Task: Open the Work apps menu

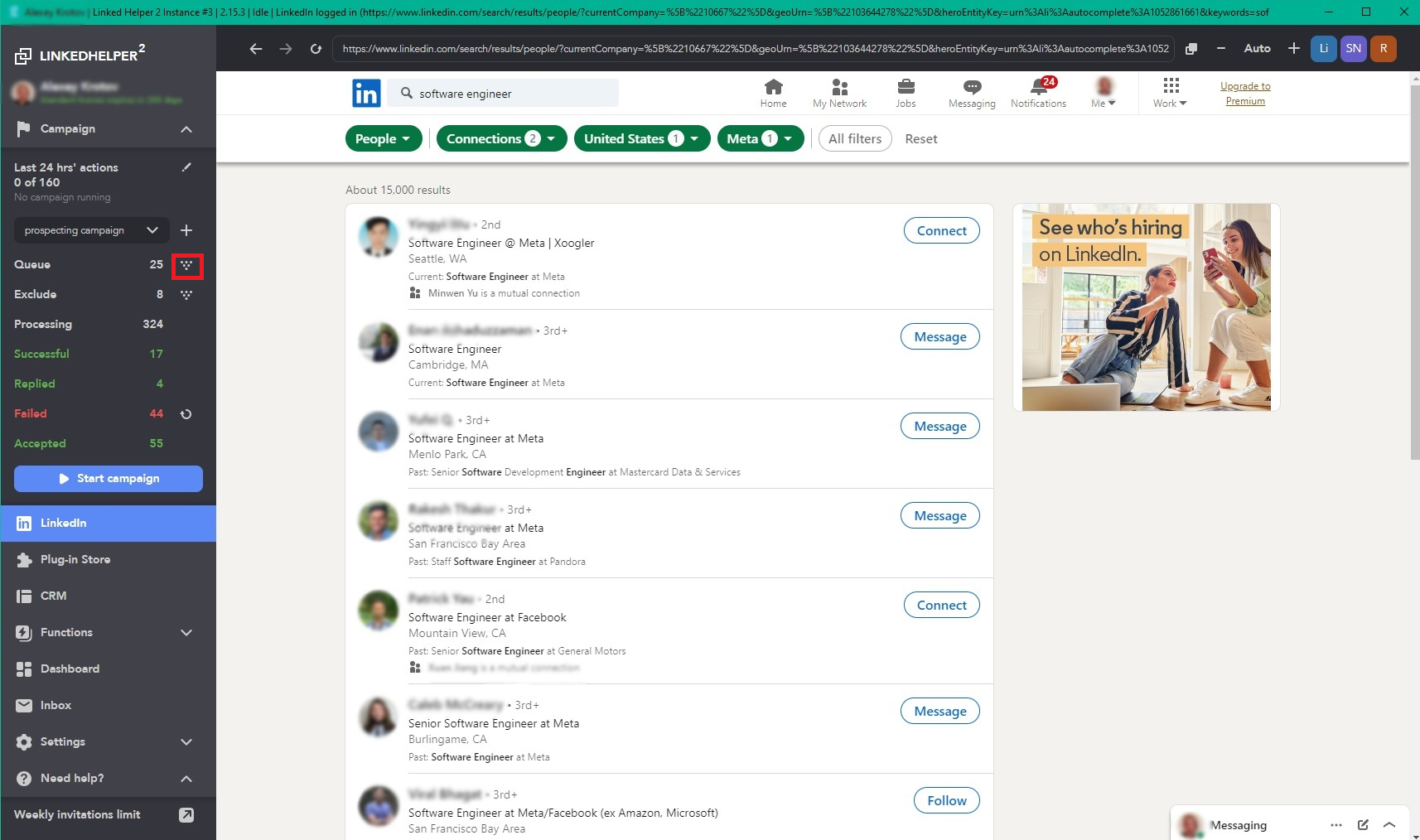Action: click(x=1170, y=93)
